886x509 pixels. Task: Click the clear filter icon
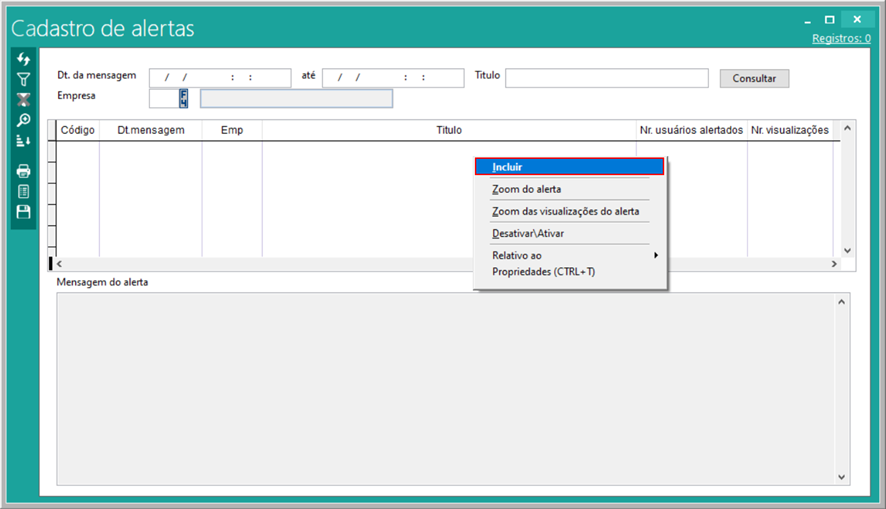(x=24, y=99)
